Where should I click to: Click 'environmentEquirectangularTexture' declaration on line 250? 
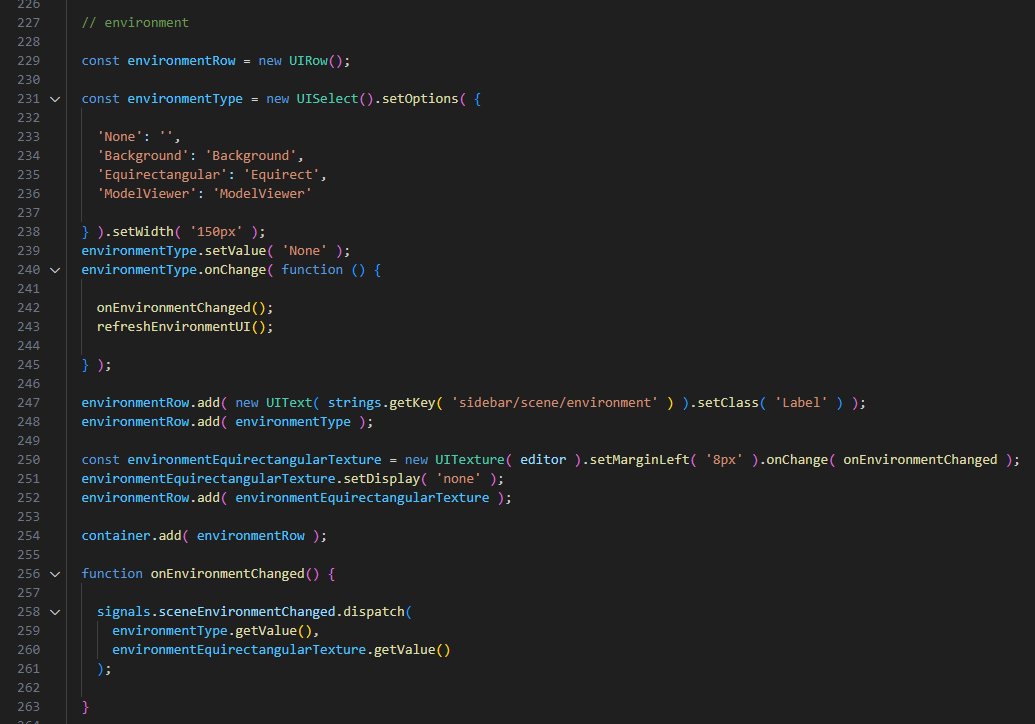point(254,460)
